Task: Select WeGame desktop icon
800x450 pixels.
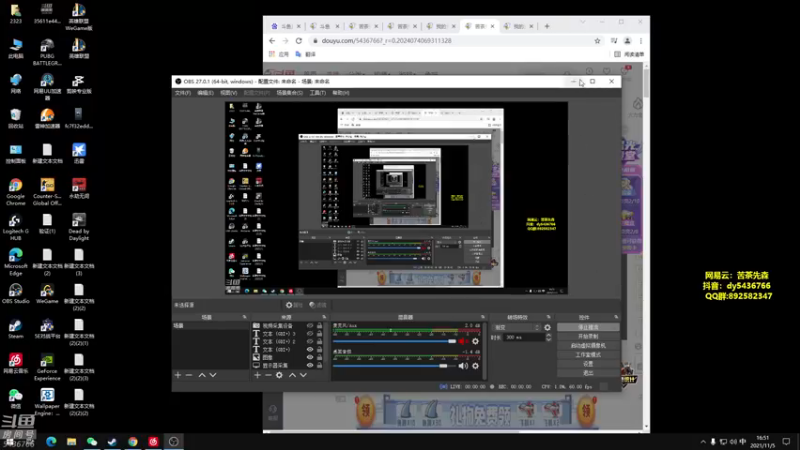Action: [47, 295]
